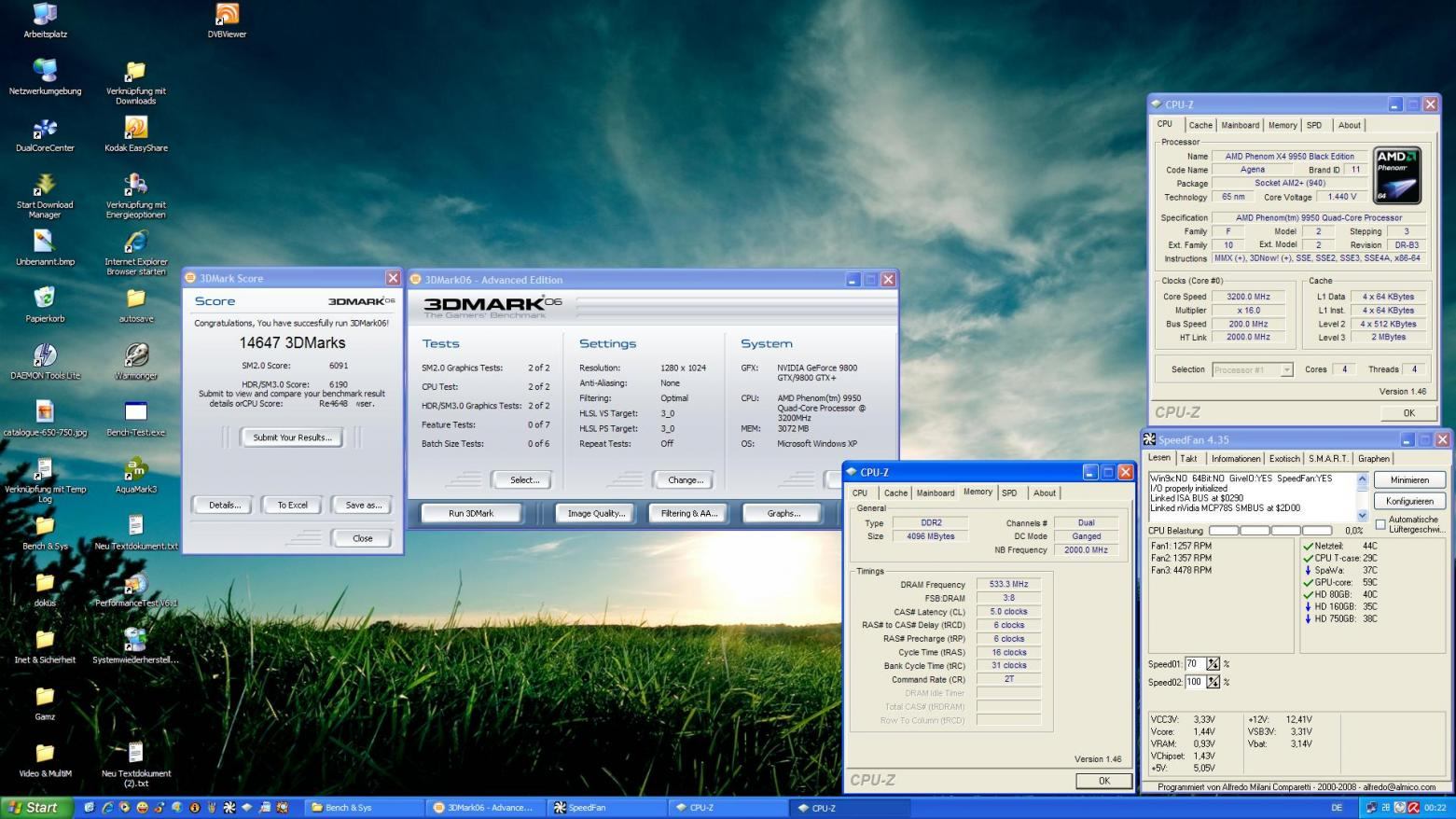
Task: Open the Arbeitsplatz desktop icon
Action: 45,21
